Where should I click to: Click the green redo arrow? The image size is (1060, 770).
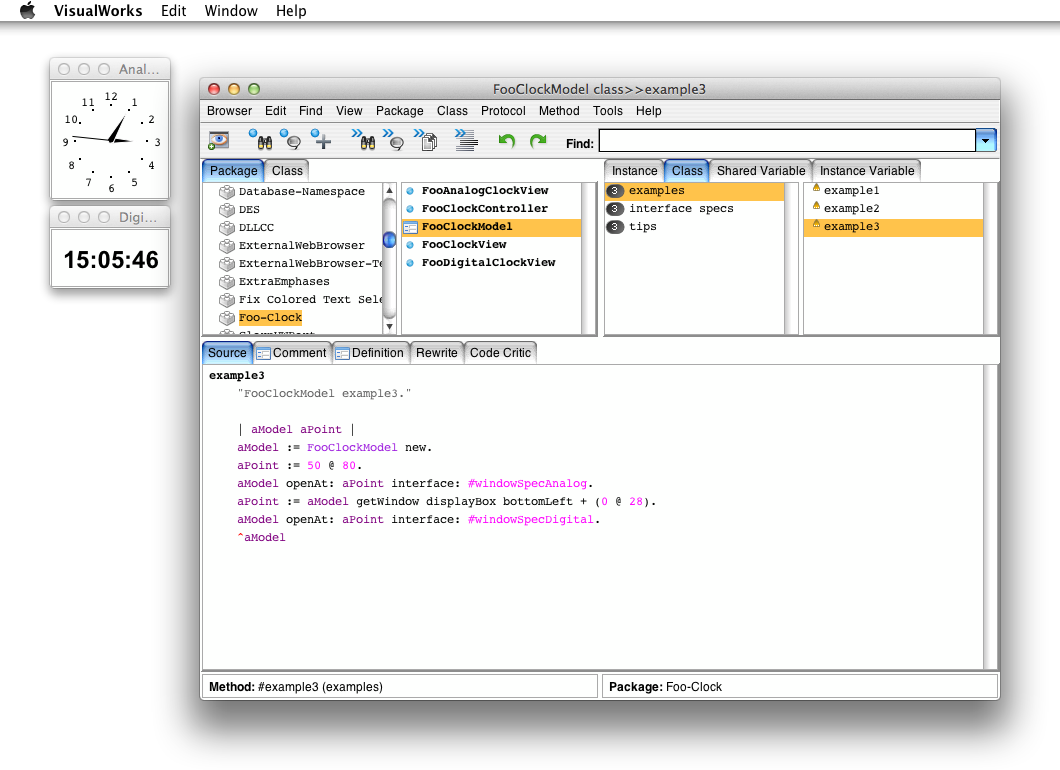click(x=538, y=141)
